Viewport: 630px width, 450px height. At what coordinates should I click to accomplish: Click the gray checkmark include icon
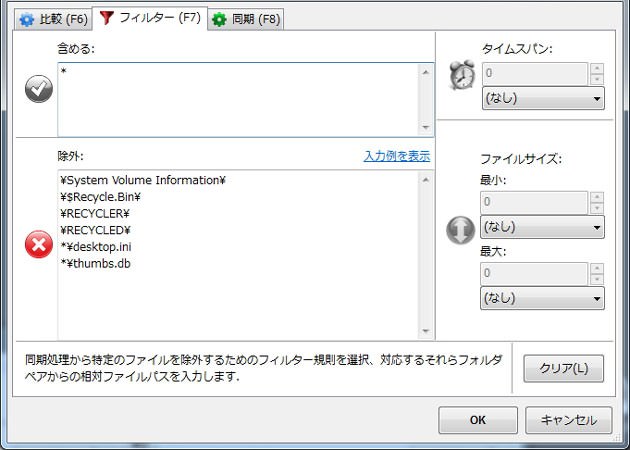click(x=39, y=89)
